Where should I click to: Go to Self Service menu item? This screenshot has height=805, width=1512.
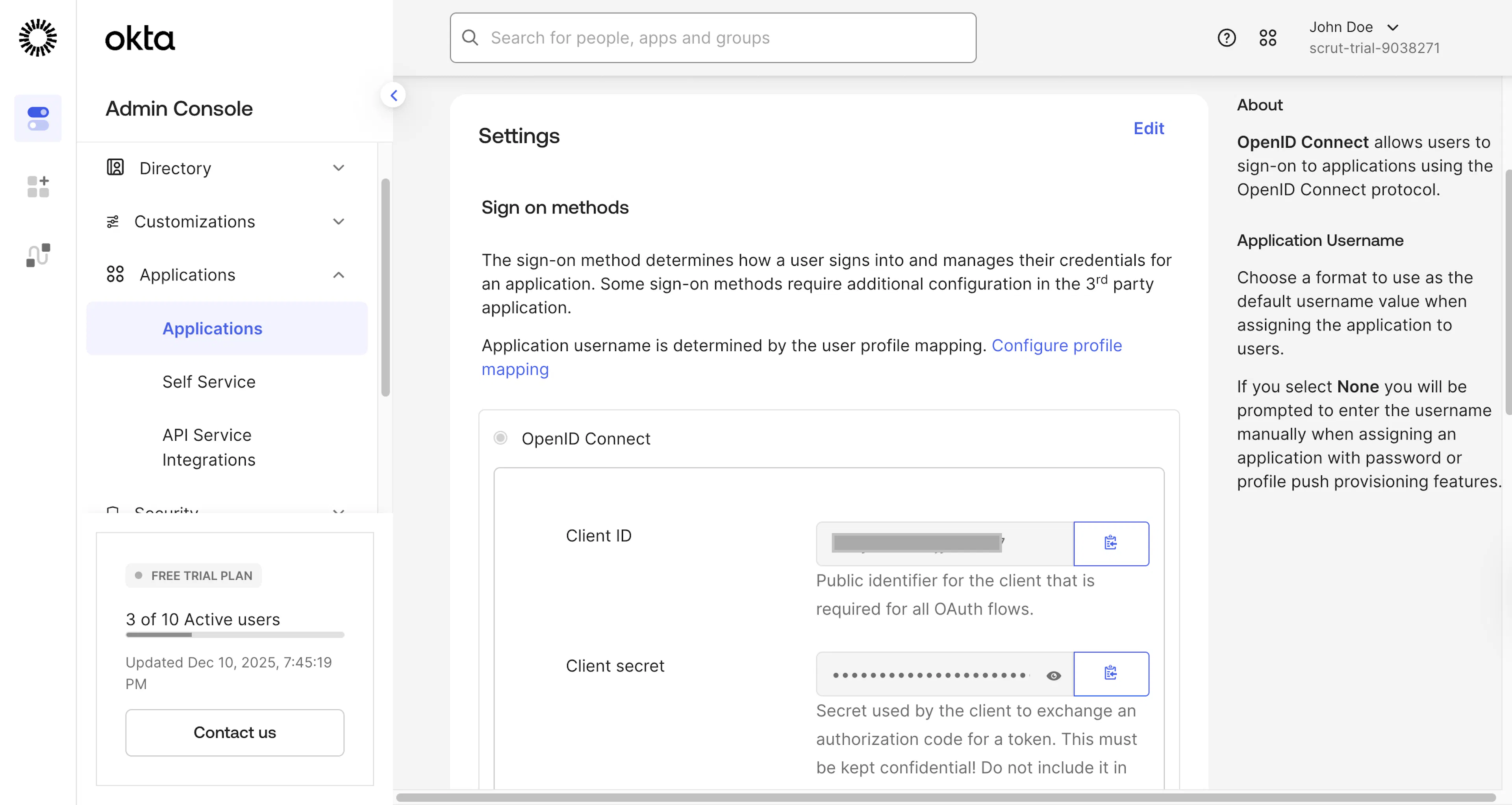(x=209, y=382)
